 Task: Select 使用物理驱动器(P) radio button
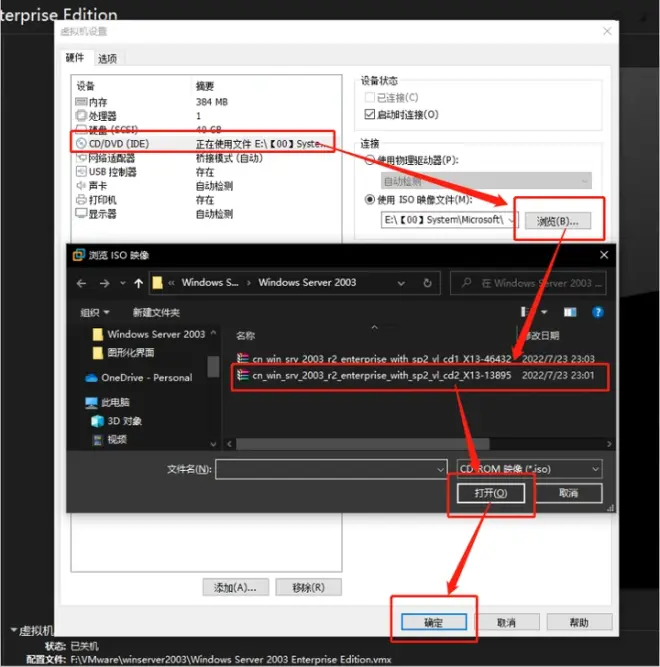370,160
